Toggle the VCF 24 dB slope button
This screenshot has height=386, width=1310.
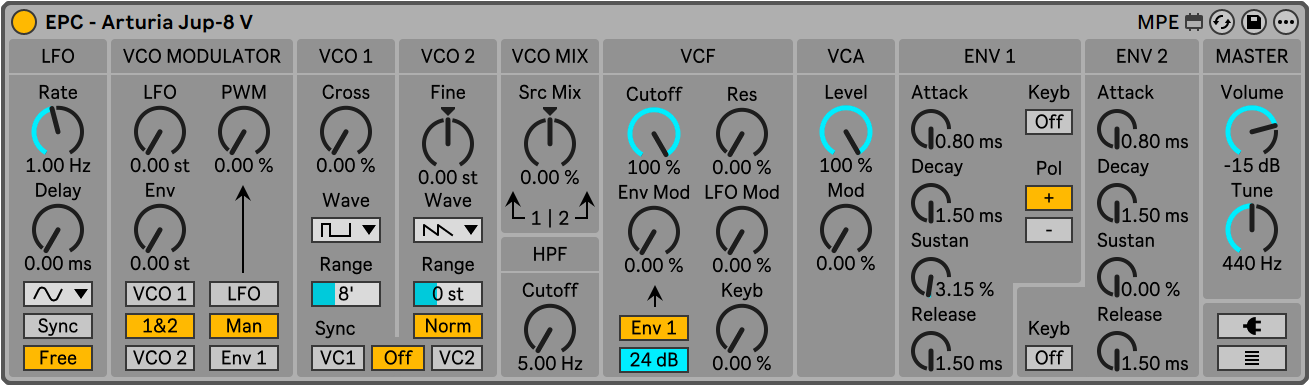pos(653,360)
